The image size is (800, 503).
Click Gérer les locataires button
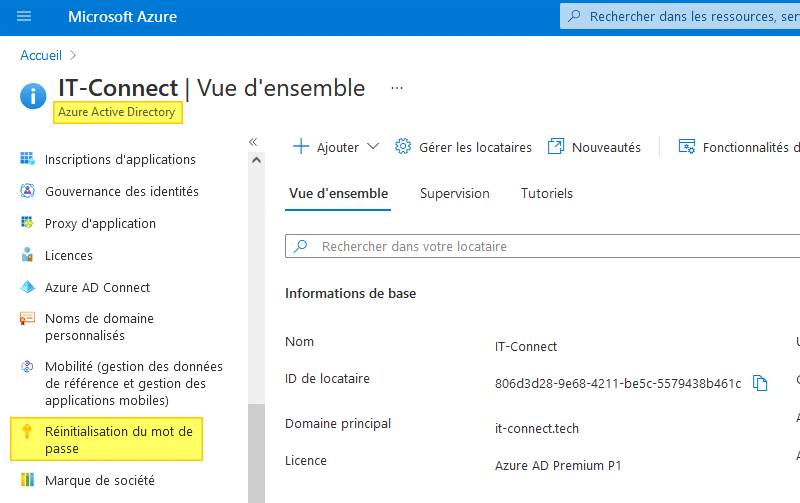click(x=464, y=147)
